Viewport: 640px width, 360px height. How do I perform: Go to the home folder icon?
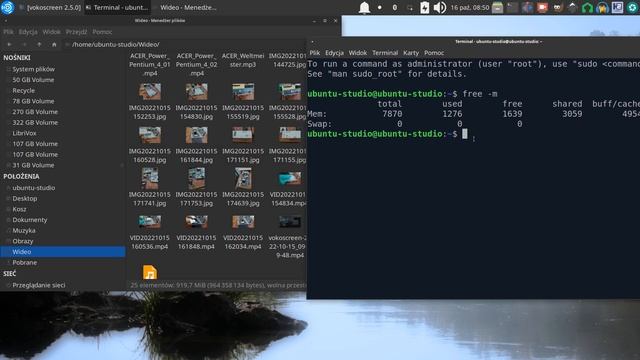[x=54, y=44]
